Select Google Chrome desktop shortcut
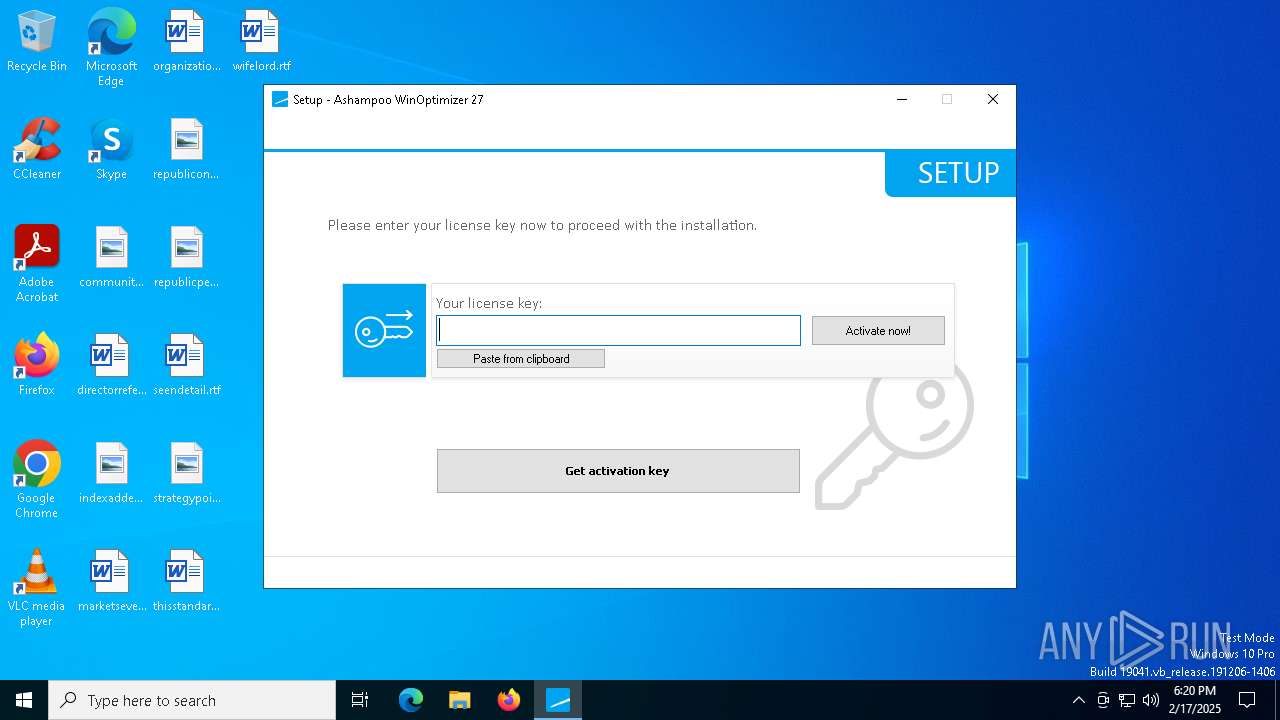 (x=37, y=480)
